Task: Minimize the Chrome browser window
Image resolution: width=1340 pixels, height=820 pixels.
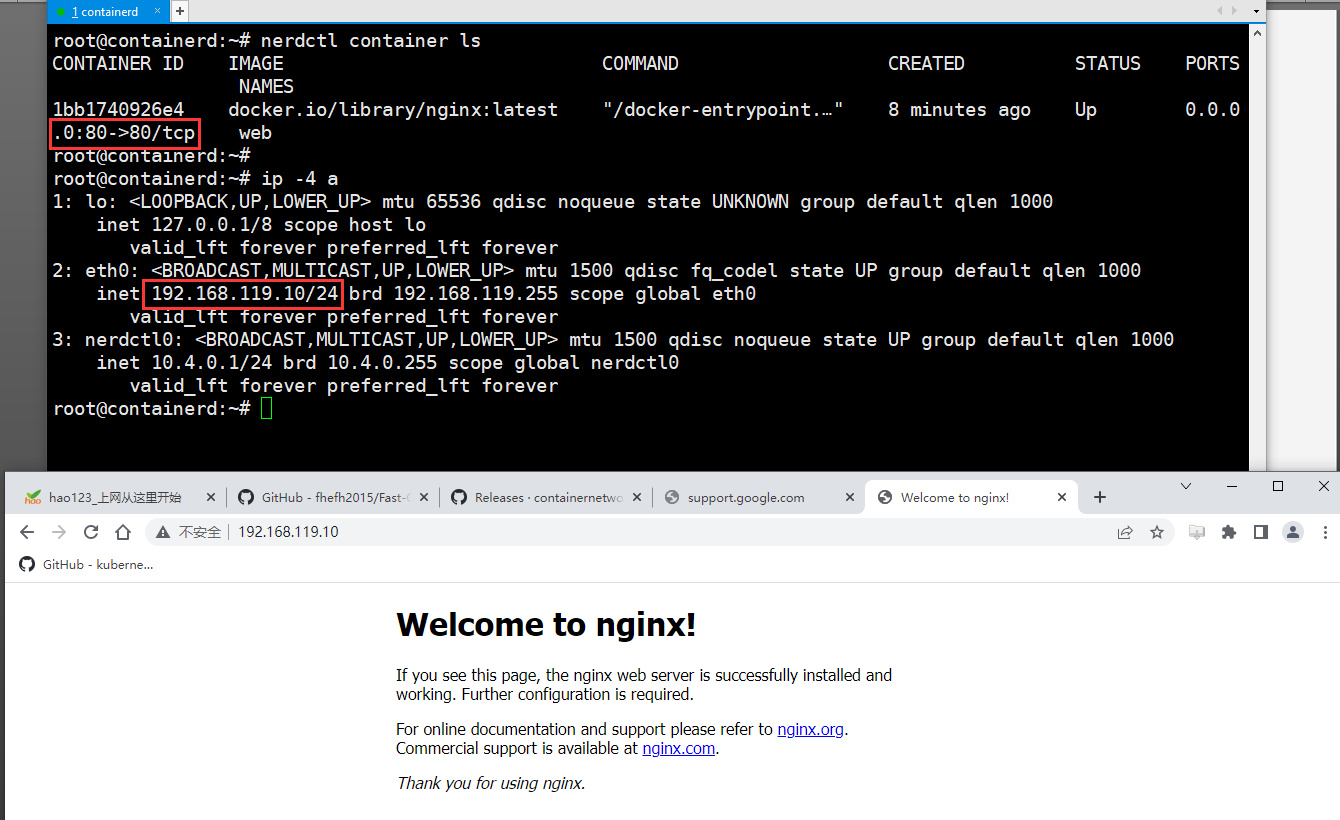Action: point(1232,486)
